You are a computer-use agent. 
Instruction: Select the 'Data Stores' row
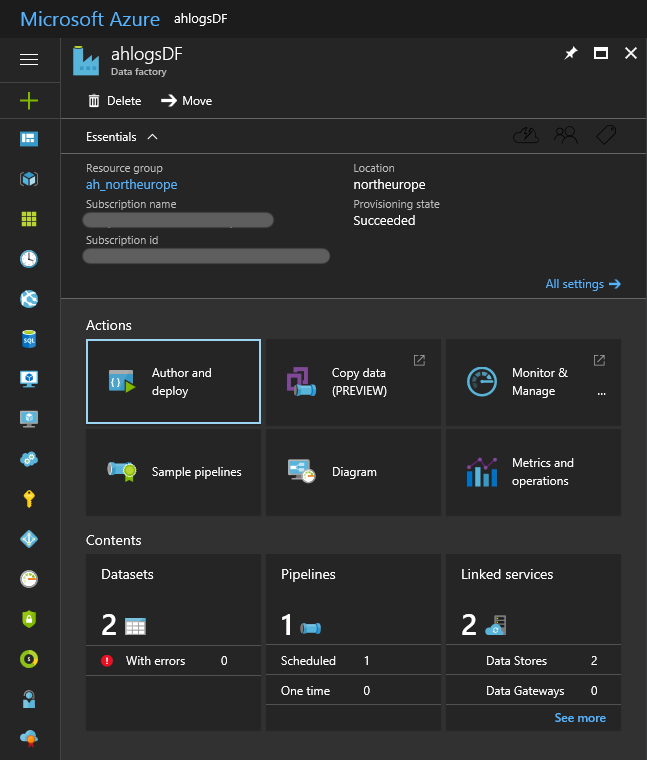point(533,661)
